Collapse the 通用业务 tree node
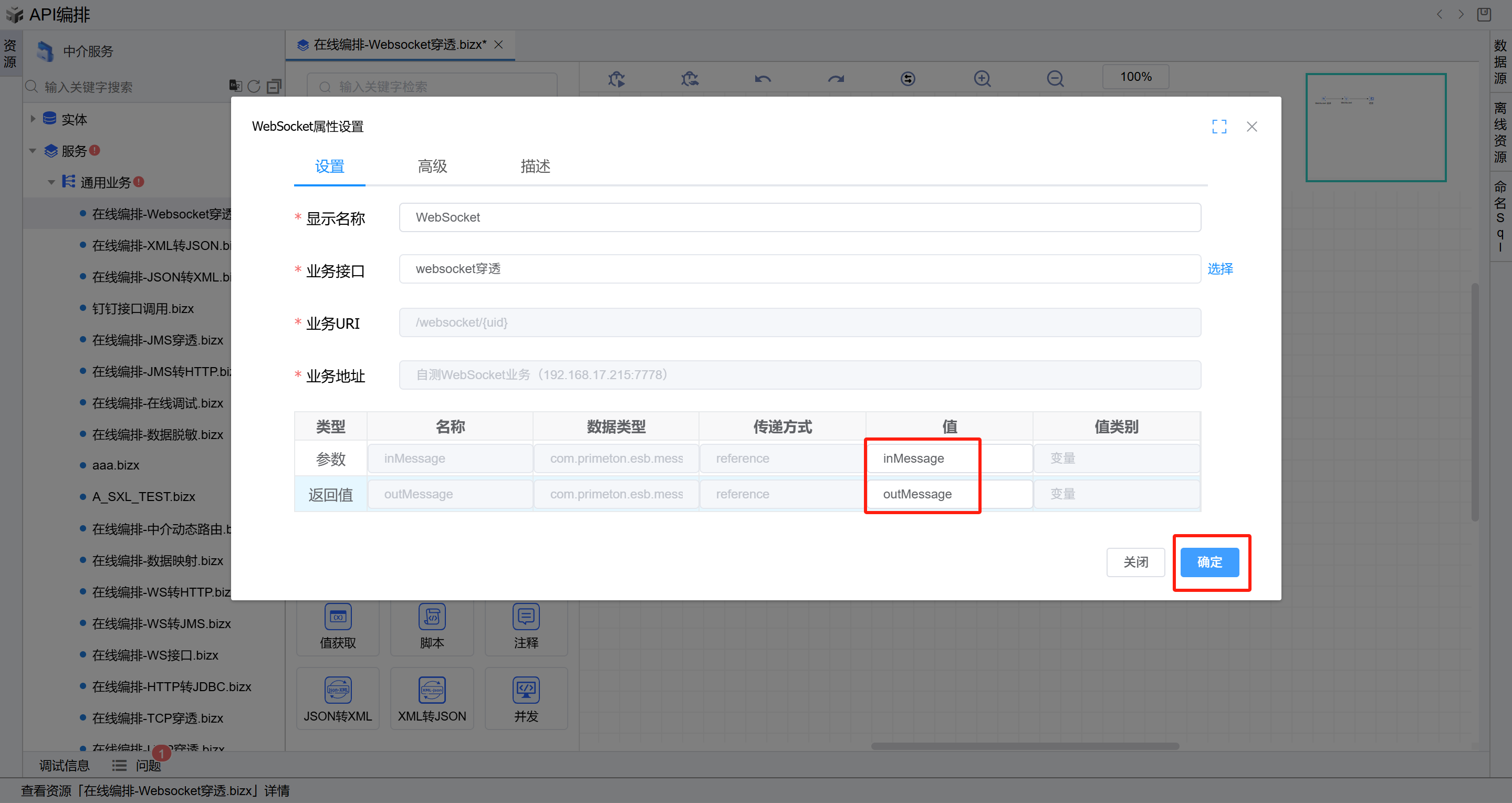 (51, 183)
